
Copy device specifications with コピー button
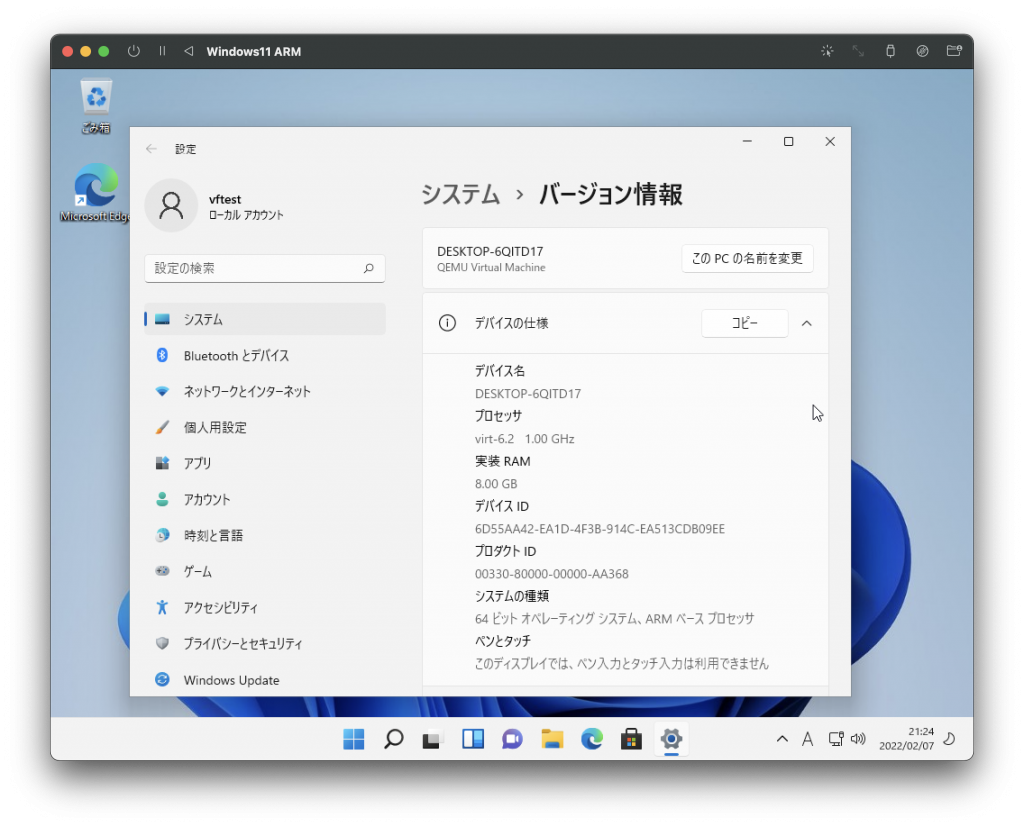[744, 323]
